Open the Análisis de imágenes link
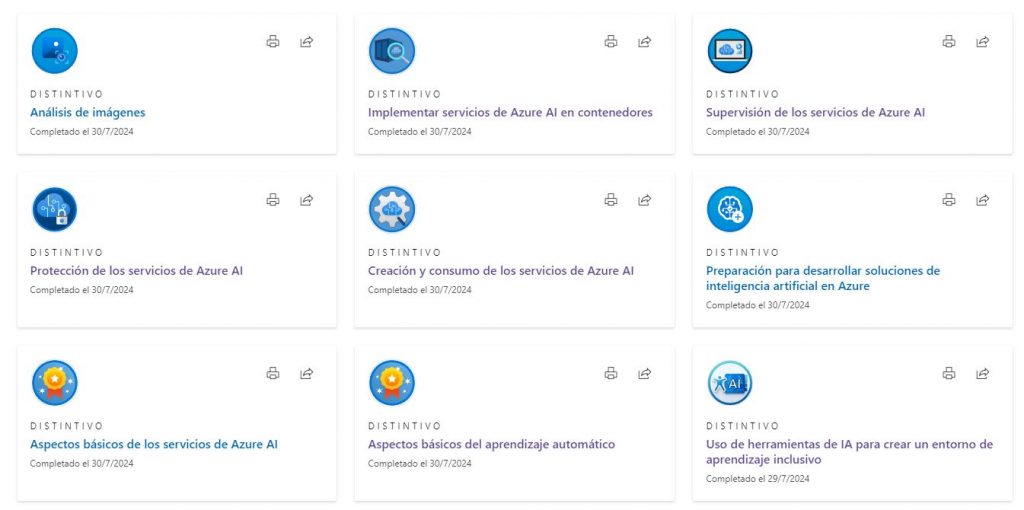The image size is (1024, 510). (88, 112)
